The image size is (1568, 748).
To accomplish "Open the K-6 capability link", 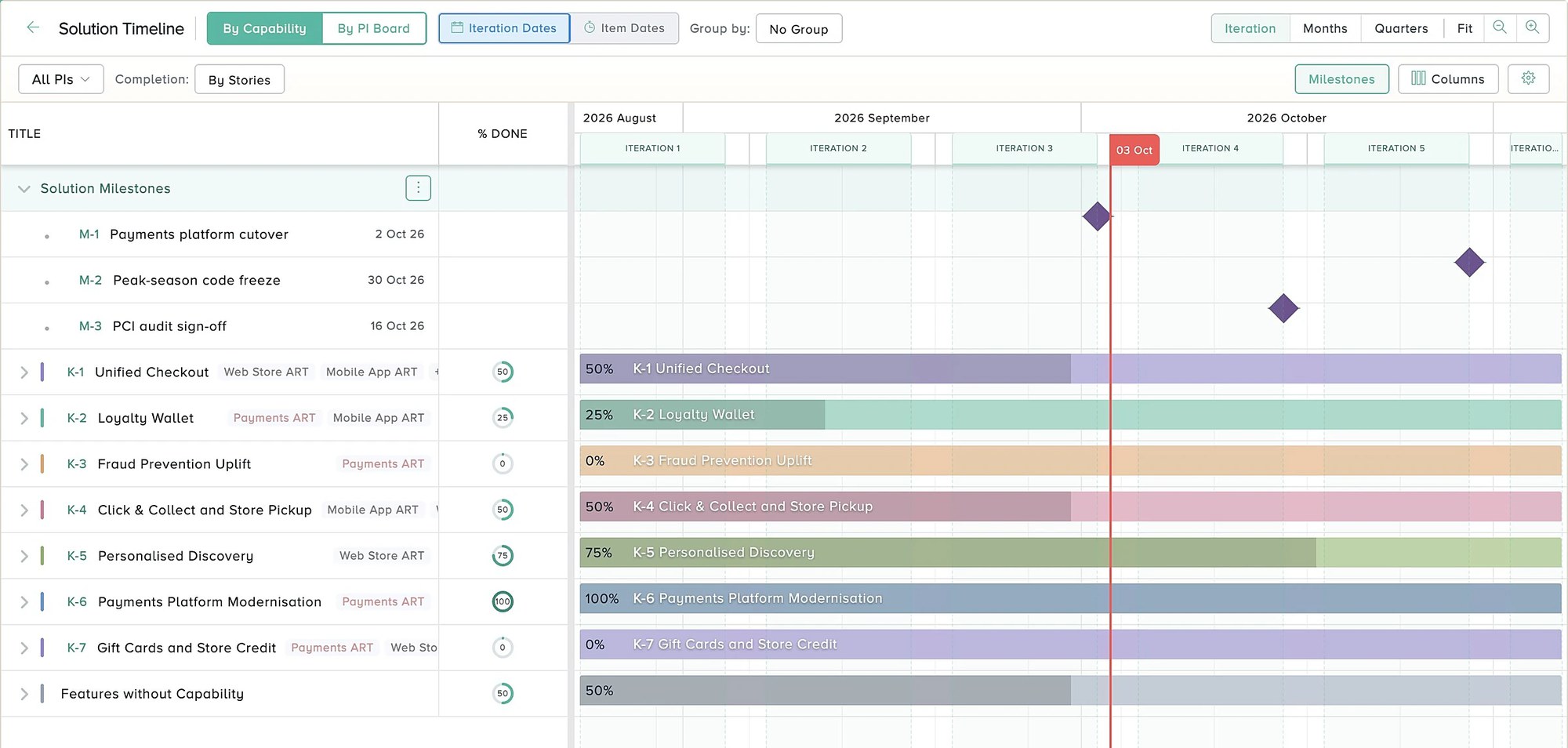I will [77, 601].
